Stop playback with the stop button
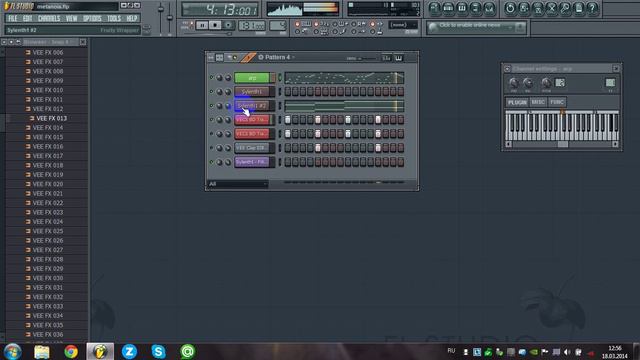640x360 pixels. tap(215, 25)
